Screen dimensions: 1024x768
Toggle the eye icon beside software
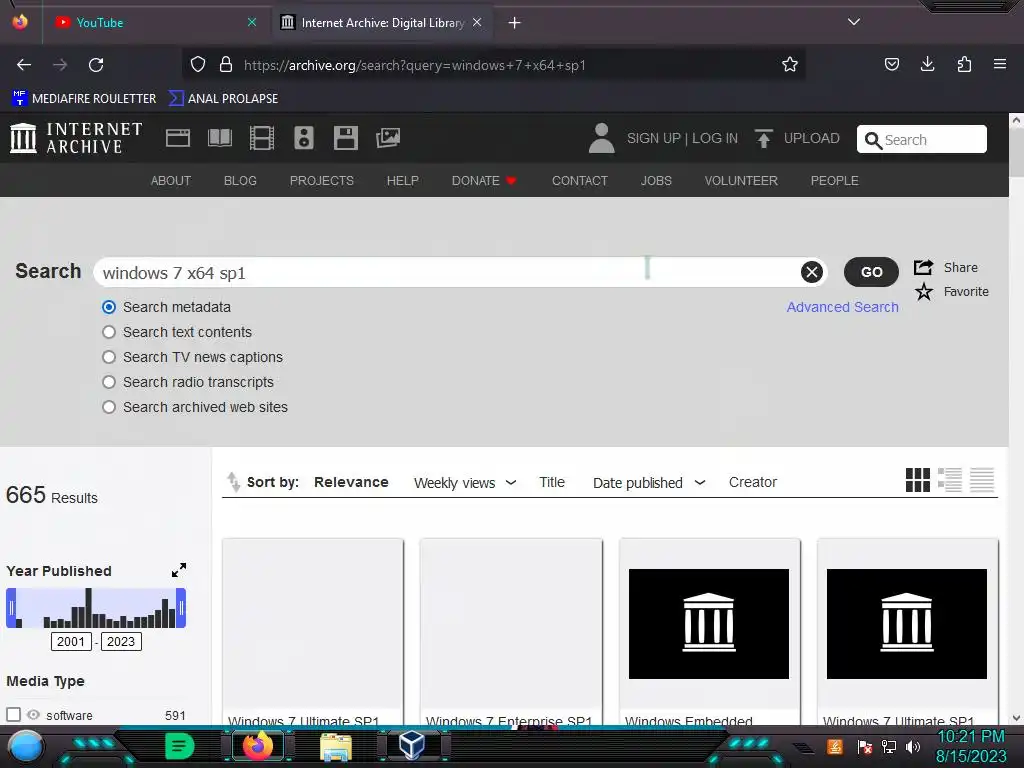coord(33,715)
